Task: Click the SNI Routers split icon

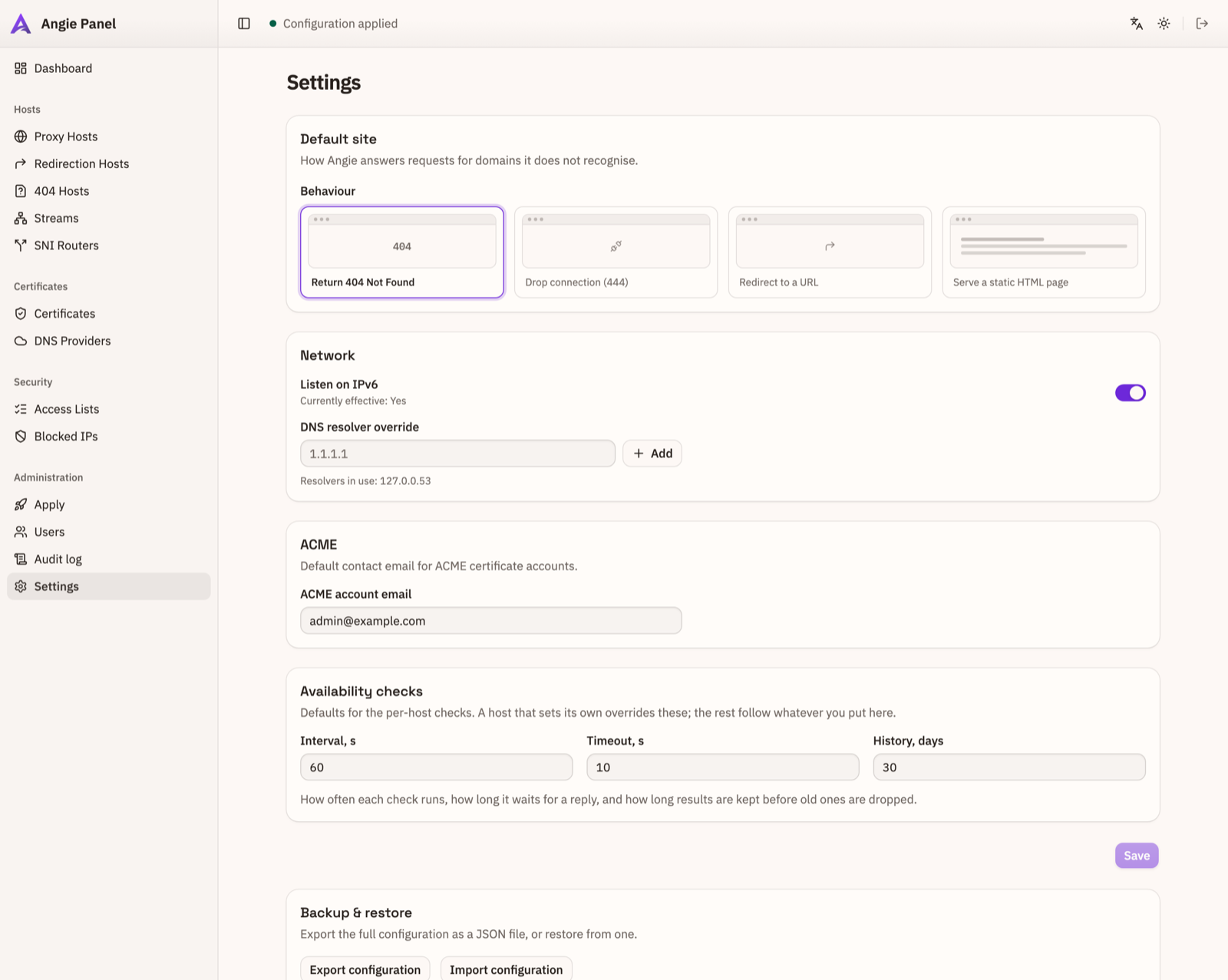Action: click(21, 246)
